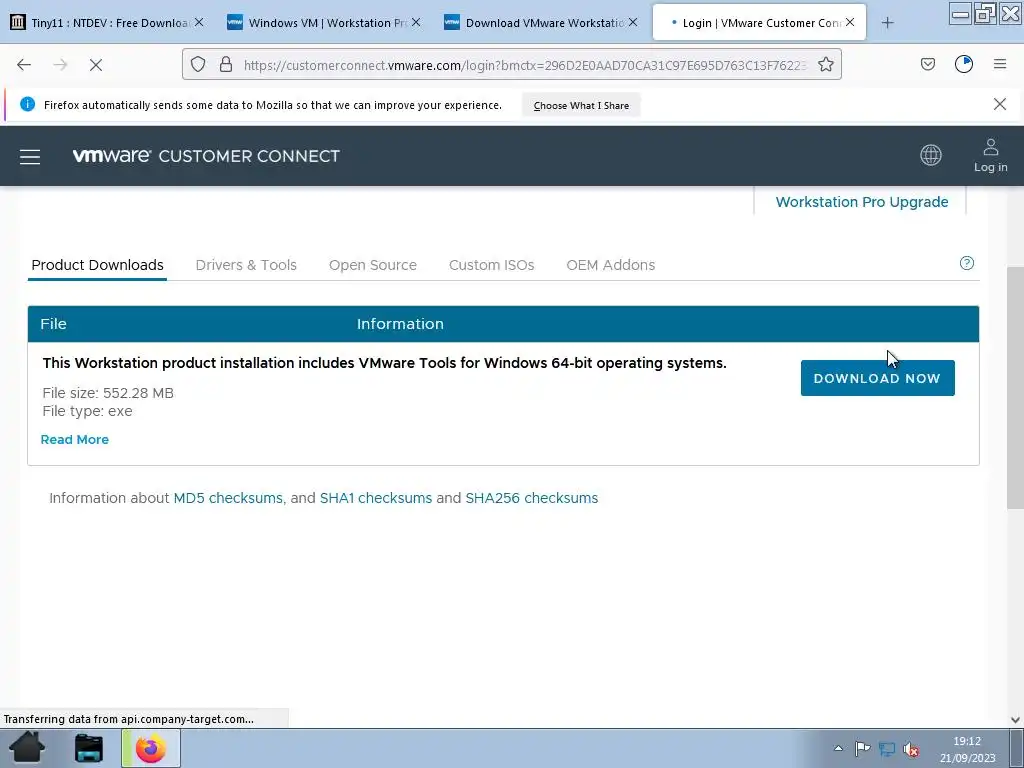Viewport: 1024px width, 768px height.
Task: Open the Drivers & Tools tab
Action: 246,265
